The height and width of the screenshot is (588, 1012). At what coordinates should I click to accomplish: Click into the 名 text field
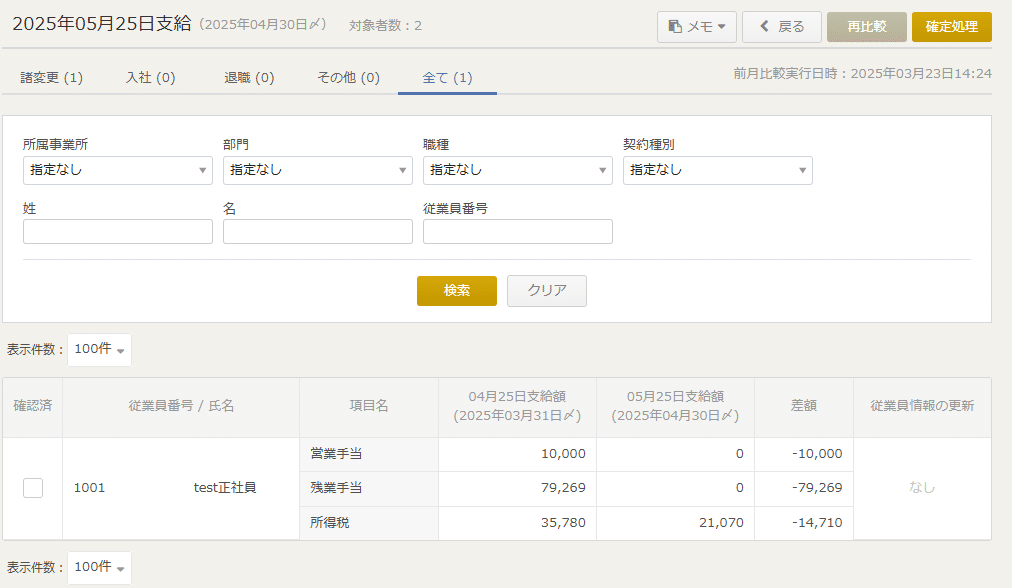click(317, 232)
